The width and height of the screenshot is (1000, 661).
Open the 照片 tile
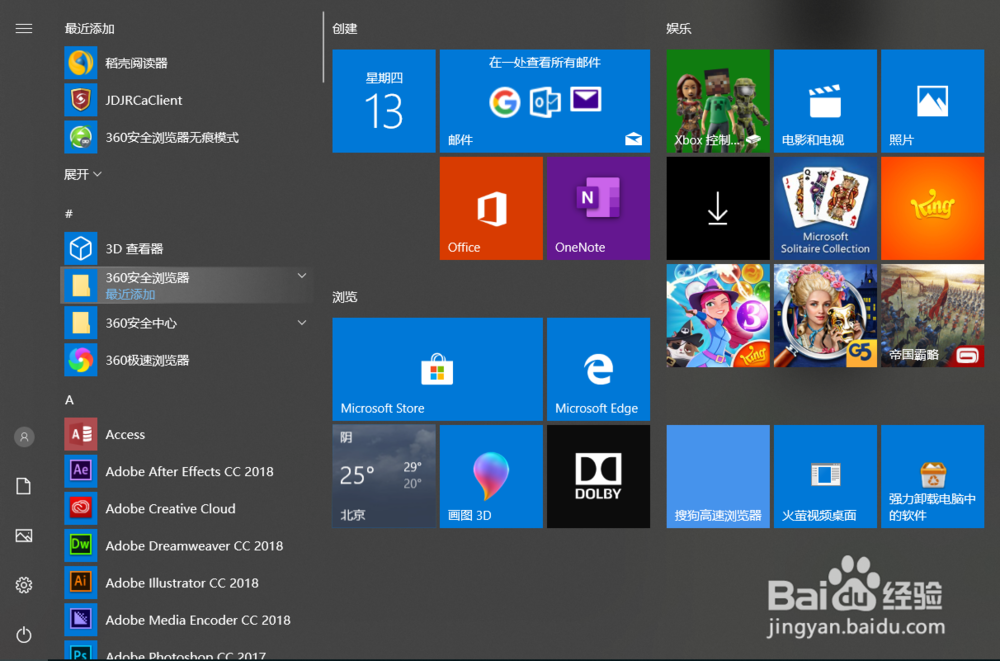[932, 101]
